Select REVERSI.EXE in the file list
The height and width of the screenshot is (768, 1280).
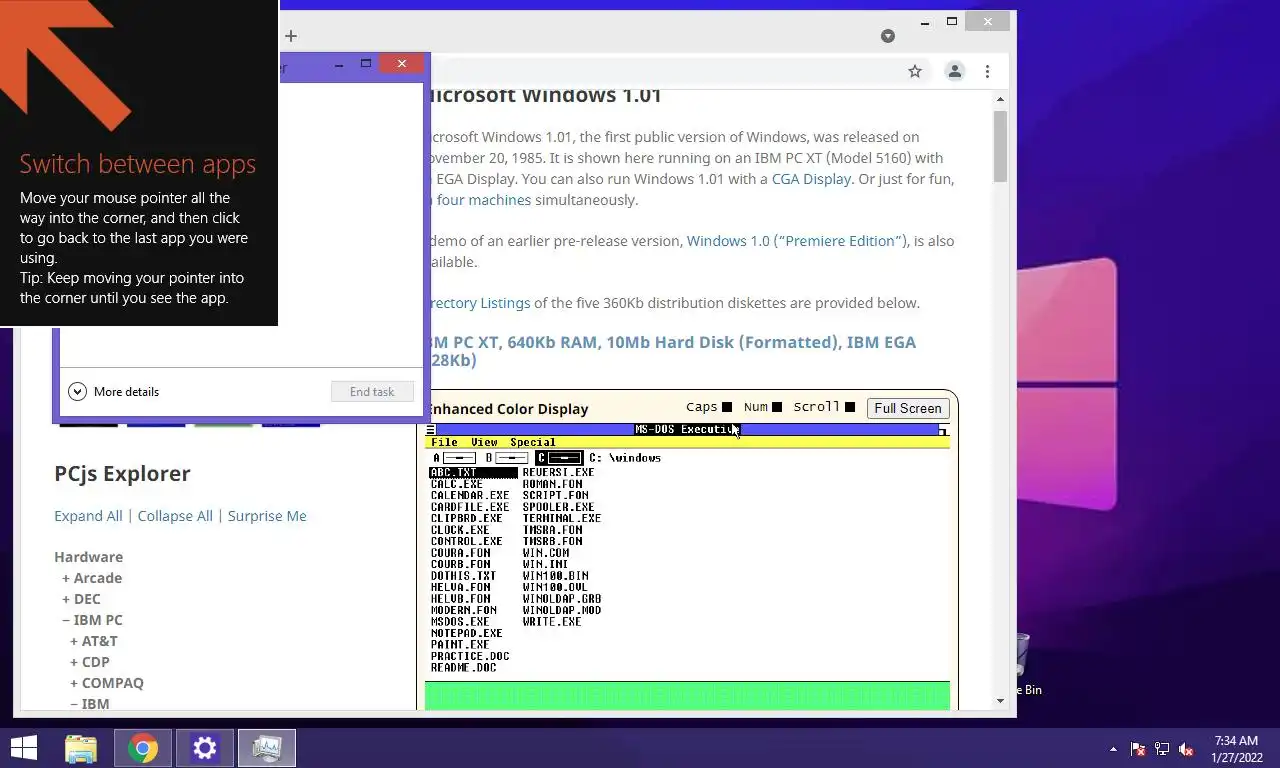[558, 472]
